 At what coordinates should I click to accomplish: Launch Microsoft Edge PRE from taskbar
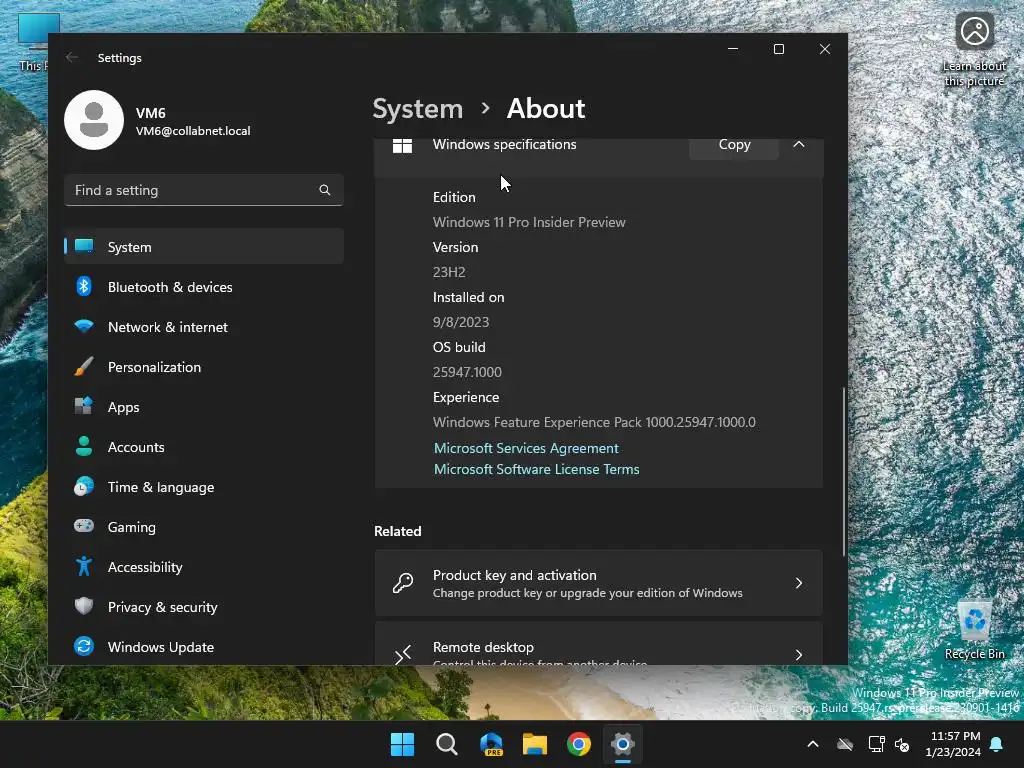(491, 744)
